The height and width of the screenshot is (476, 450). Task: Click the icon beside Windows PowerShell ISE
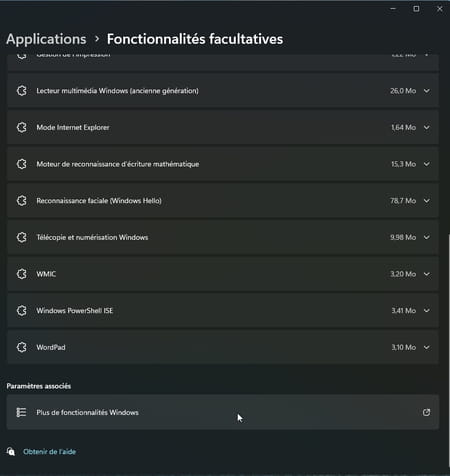pos(22,310)
